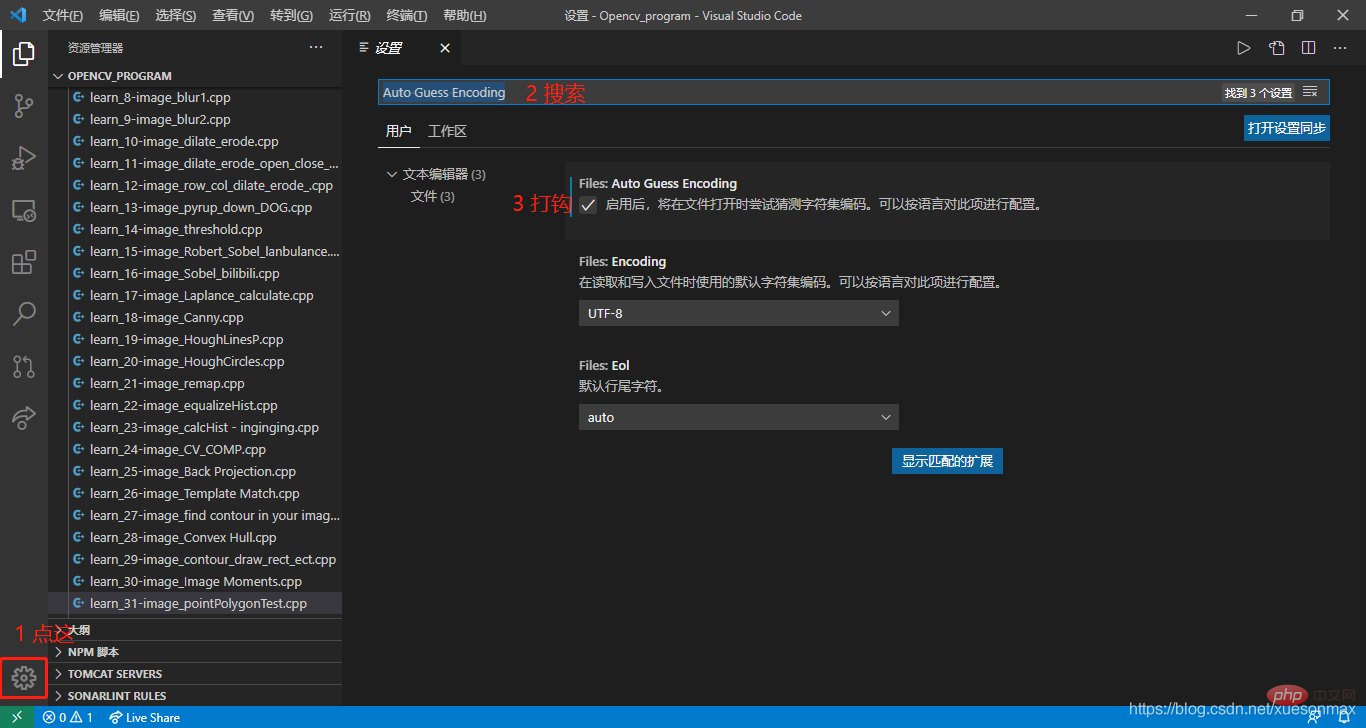Uncheck Auto Guess Encoding checkbox
1366x728 pixels.
pos(588,205)
